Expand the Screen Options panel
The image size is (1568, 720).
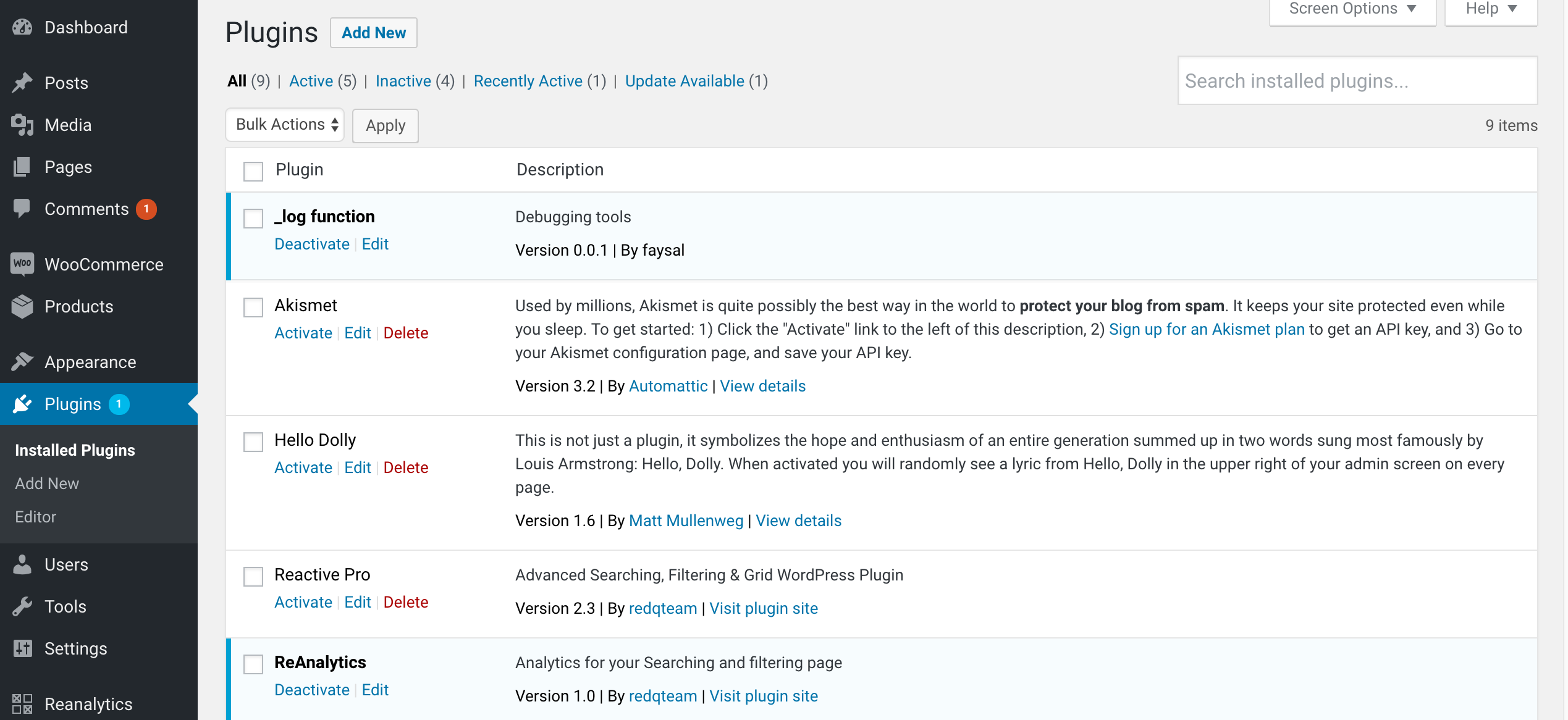(1352, 10)
